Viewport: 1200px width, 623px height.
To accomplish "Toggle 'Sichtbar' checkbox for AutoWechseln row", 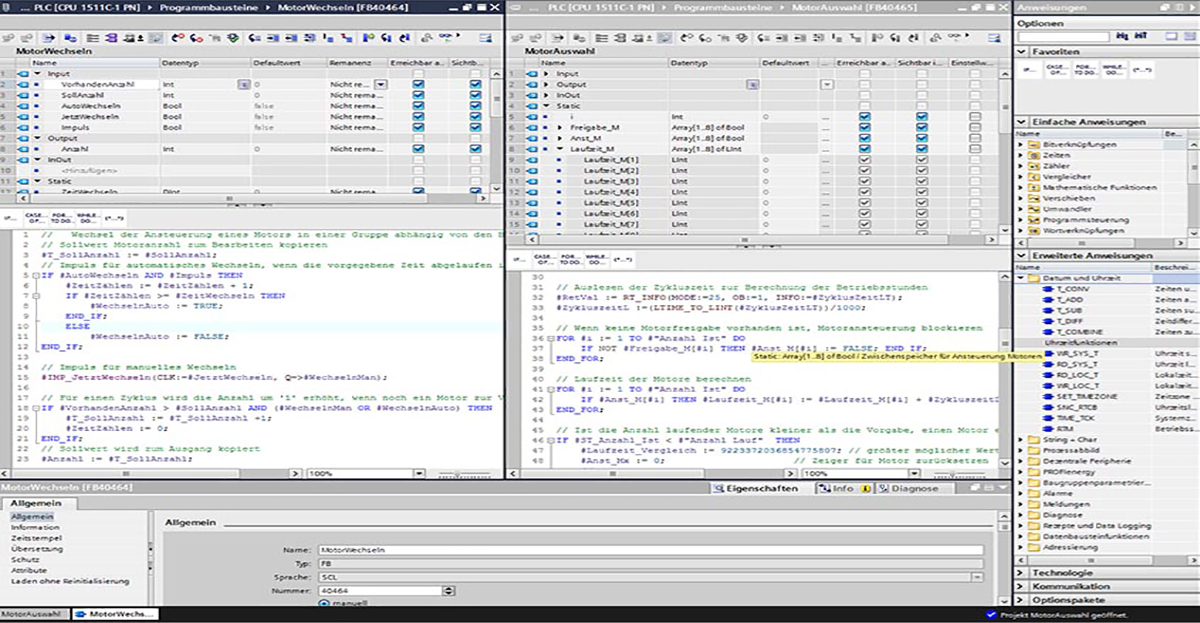I will tap(475, 106).
